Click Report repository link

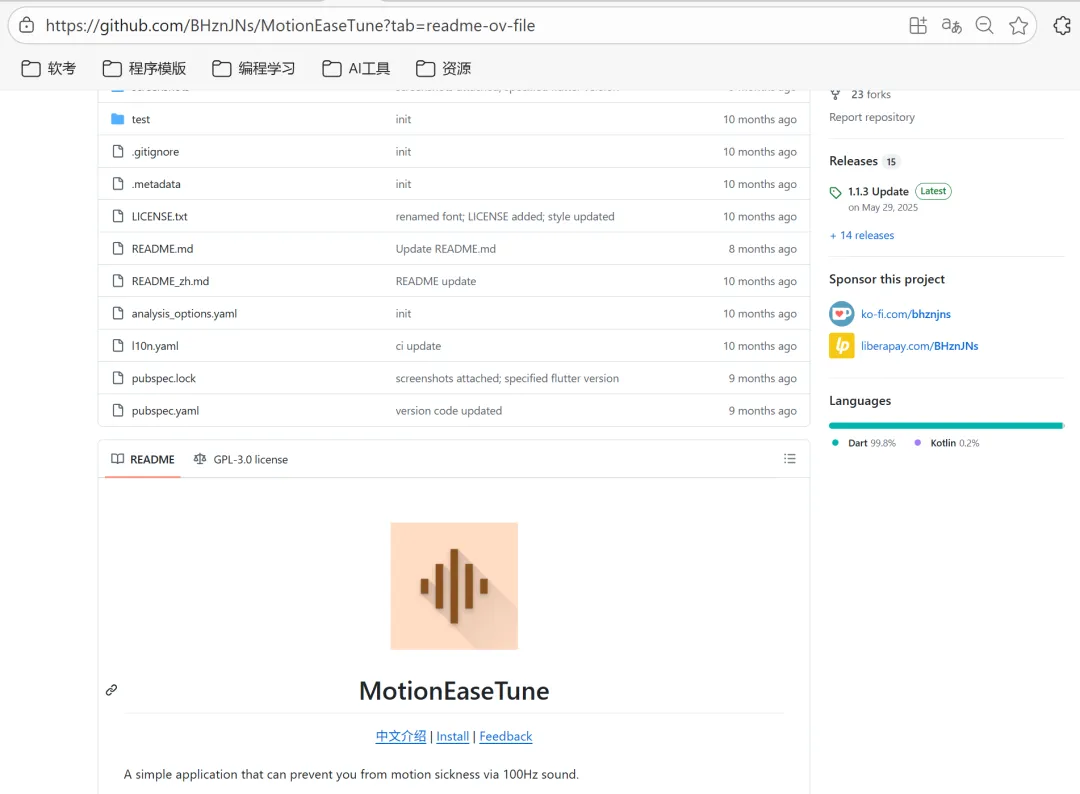[871, 117]
